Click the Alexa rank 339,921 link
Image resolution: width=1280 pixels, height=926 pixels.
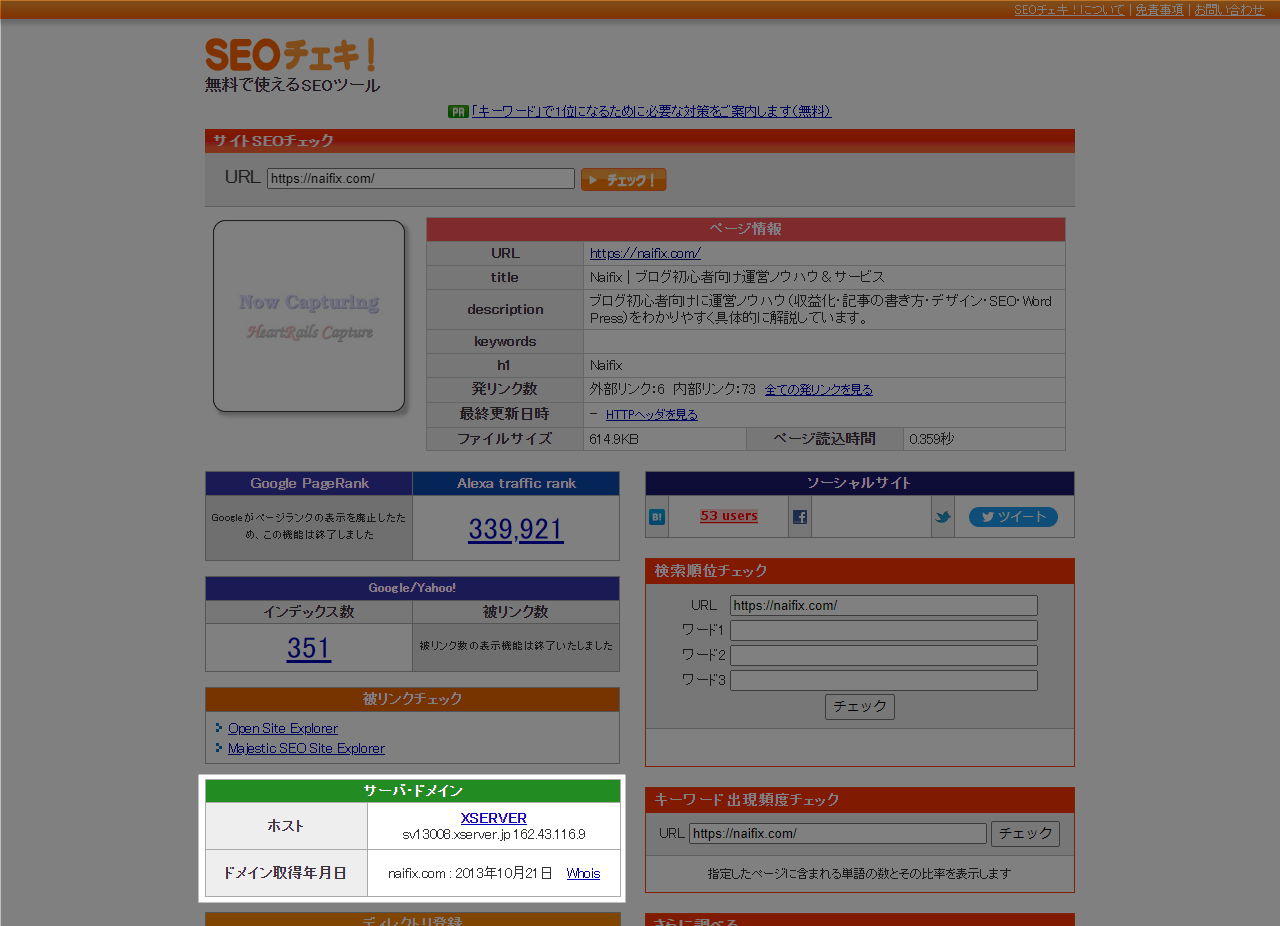tap(516, 529)
